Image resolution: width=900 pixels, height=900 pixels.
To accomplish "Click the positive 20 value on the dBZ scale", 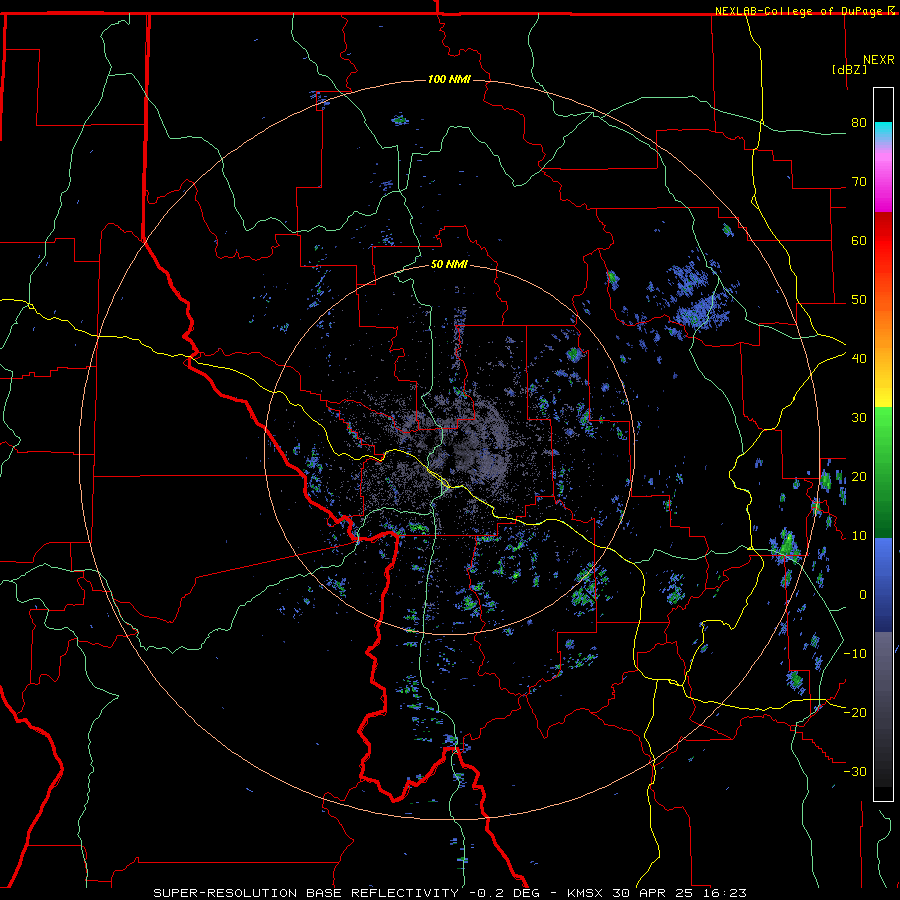I will point(859,476).
